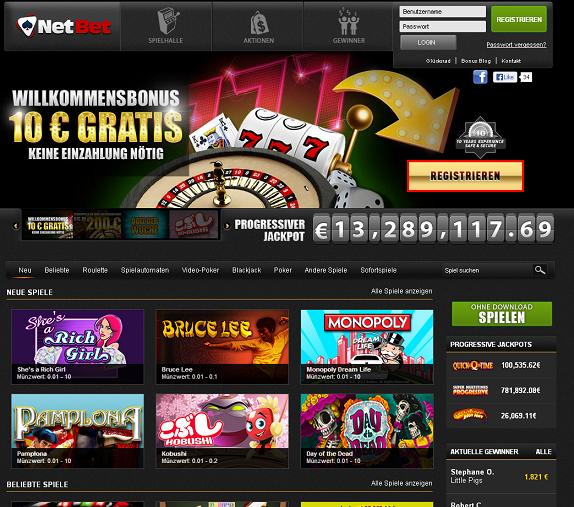Open the Facebook page icon
The image size is (574, 507).
pos(480,77)
